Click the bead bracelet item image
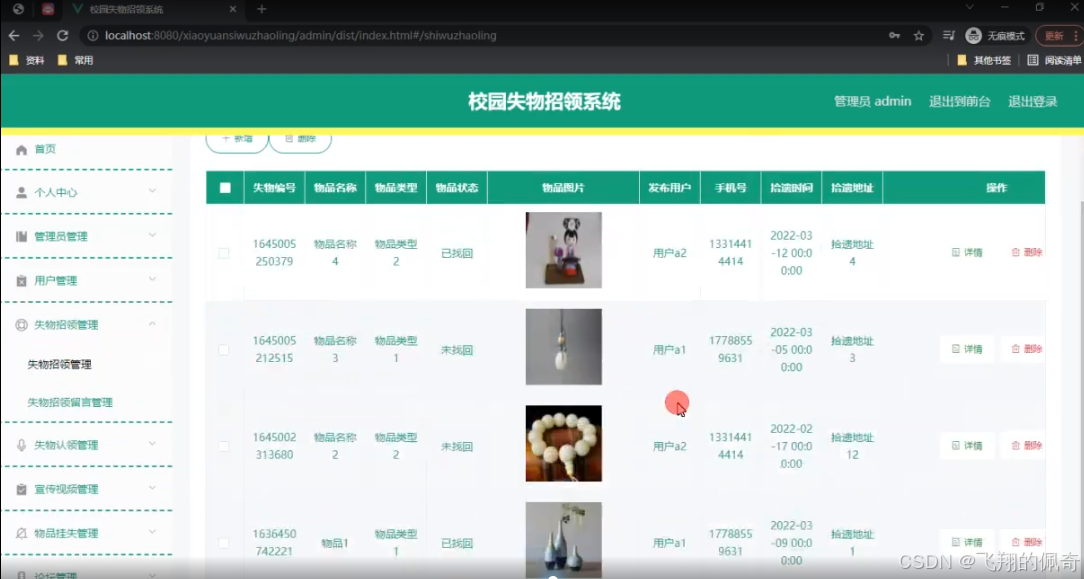Image resolution: width=1084 pixels, height=579 pixels. 563,444
